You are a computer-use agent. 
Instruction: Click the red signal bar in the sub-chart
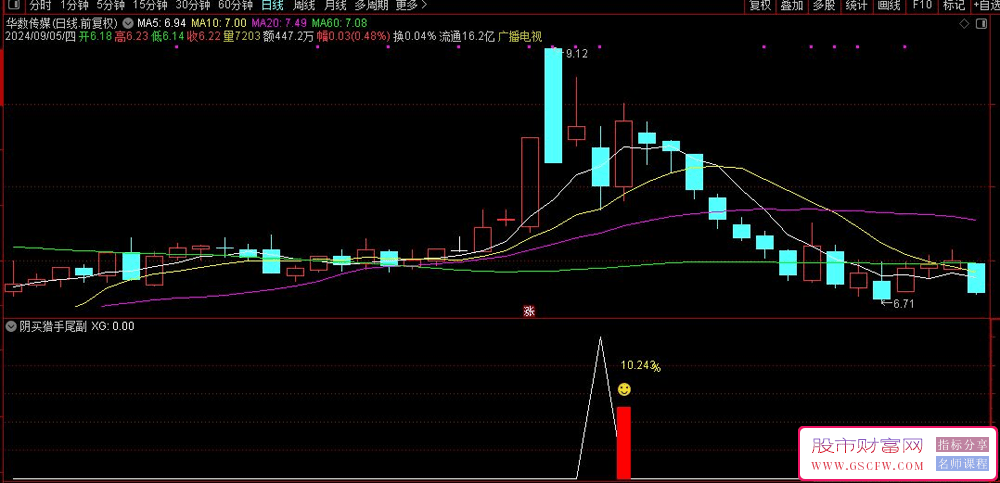(624, 443)
